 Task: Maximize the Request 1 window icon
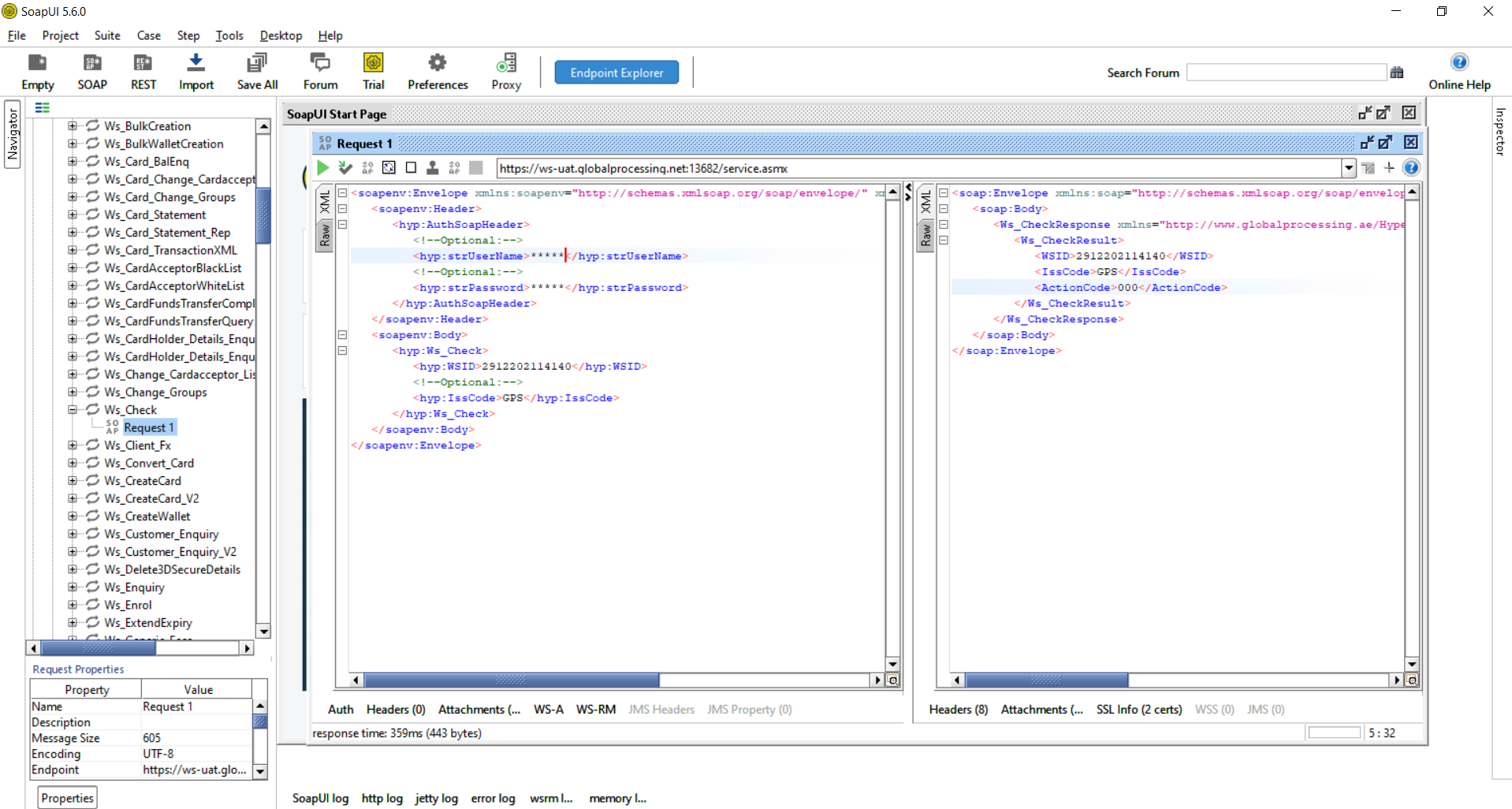1385,143
